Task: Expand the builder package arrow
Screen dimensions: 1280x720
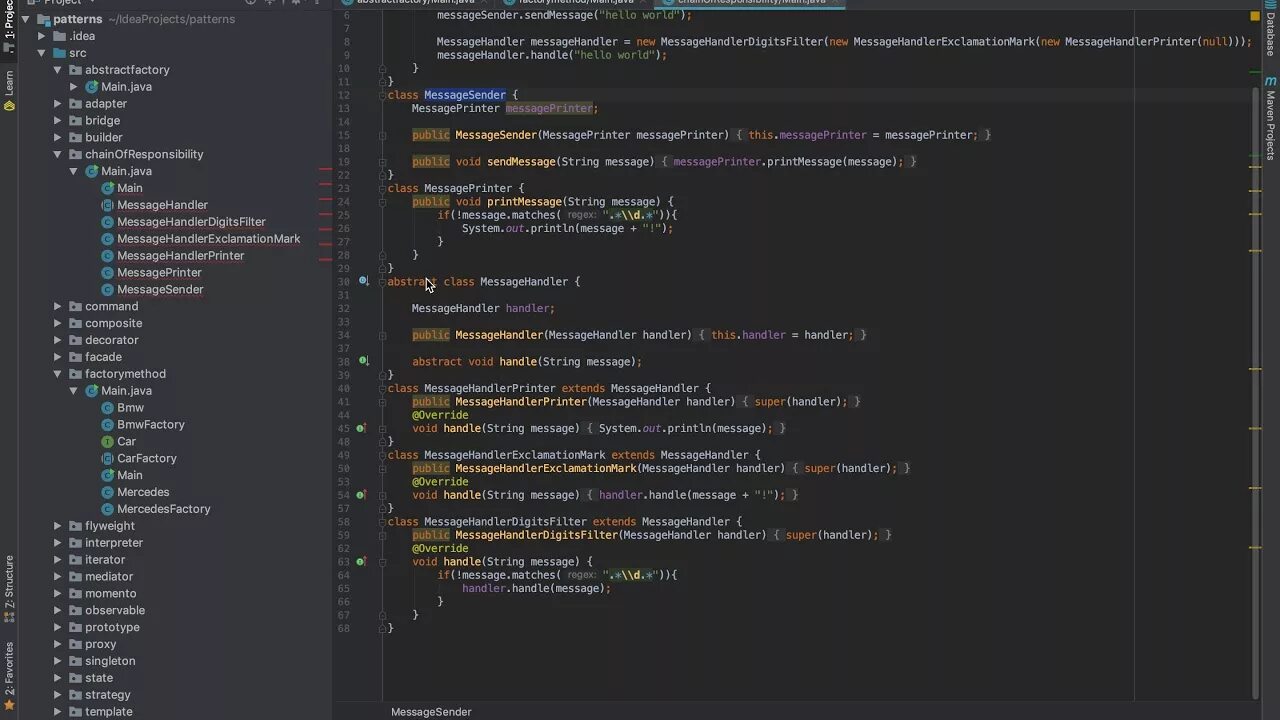Action: click(x=58, y=138)
